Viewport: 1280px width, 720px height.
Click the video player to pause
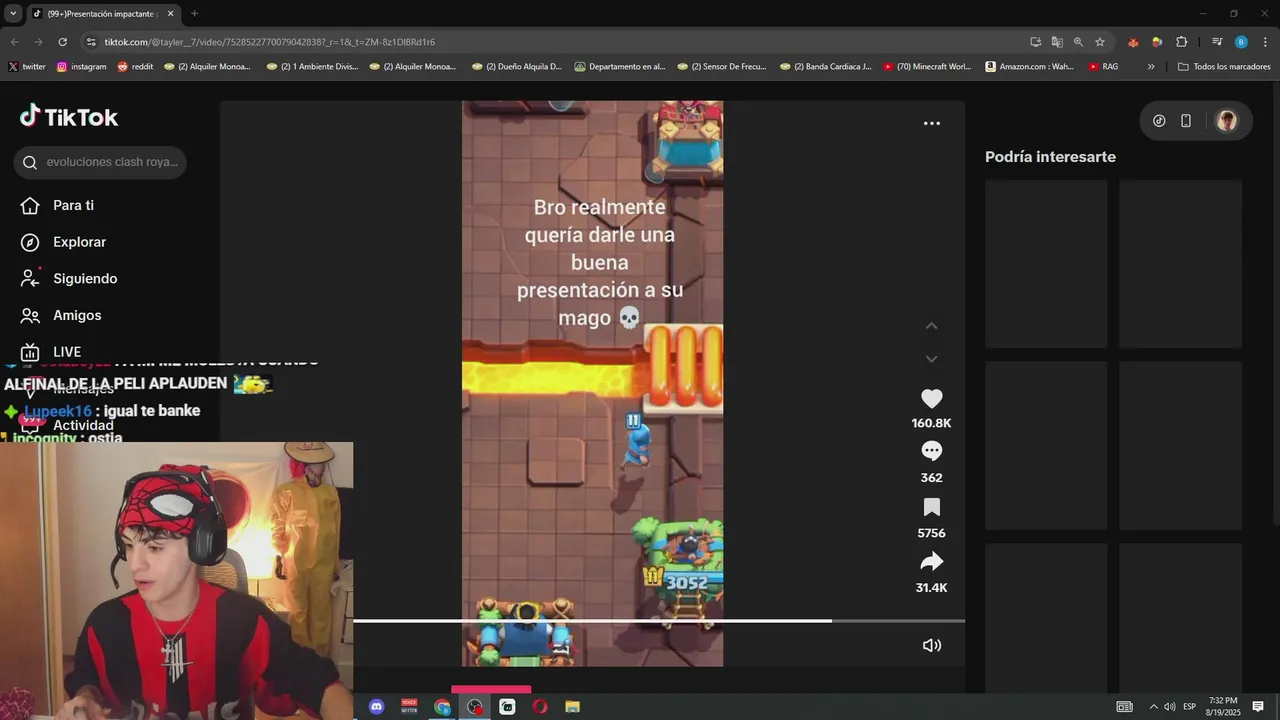pyautogui.click(x=592, y=383)
